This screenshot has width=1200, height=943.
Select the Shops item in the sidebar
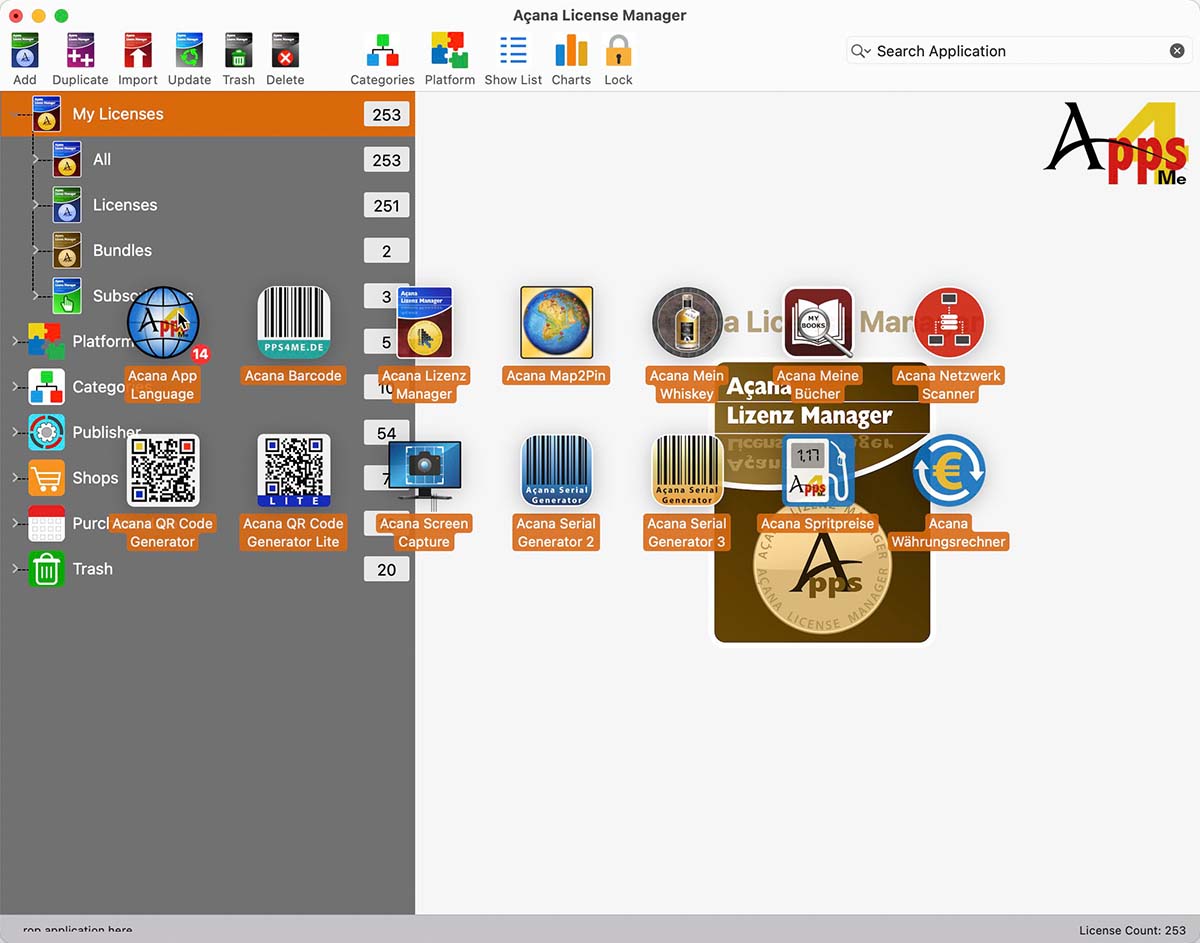click(207, 478)
